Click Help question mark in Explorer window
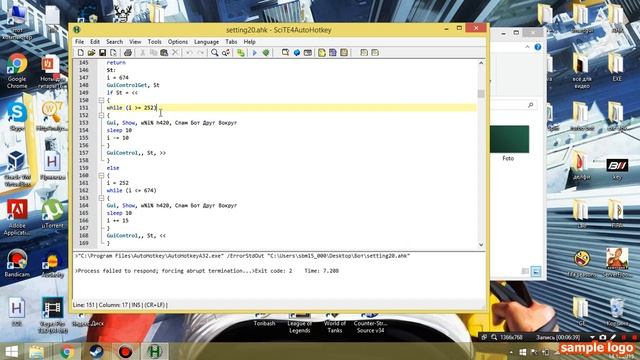 [538, 47]
